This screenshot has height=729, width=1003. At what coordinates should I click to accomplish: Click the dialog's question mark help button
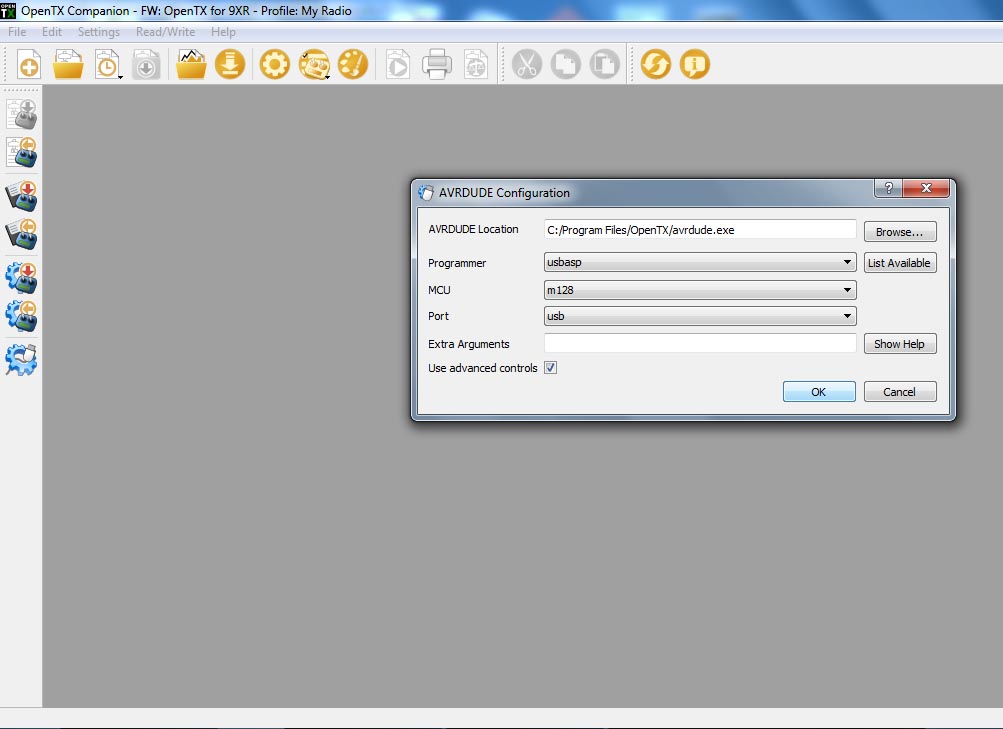coord(888,188)
